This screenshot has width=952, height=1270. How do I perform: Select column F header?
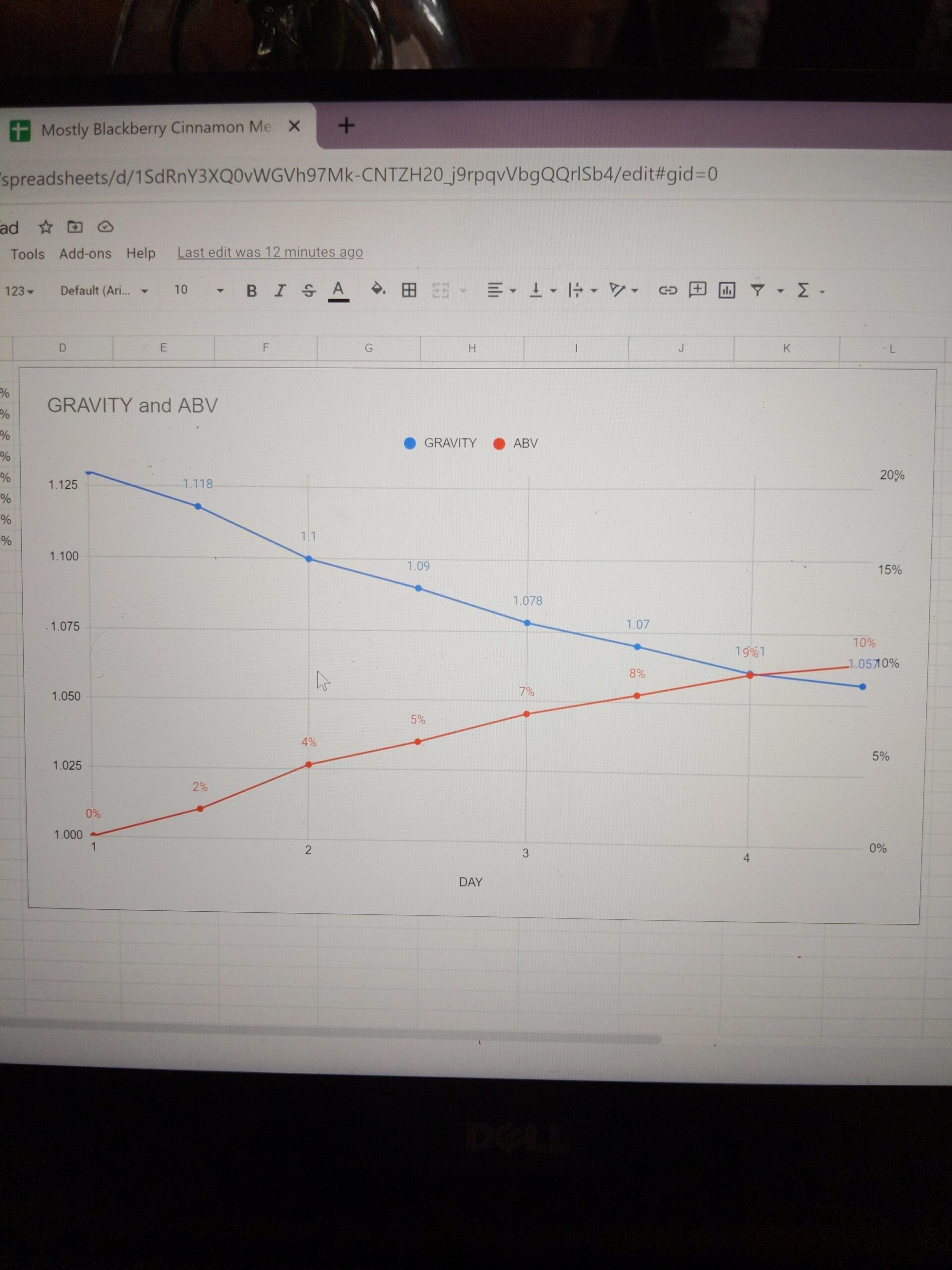[266, 347]
